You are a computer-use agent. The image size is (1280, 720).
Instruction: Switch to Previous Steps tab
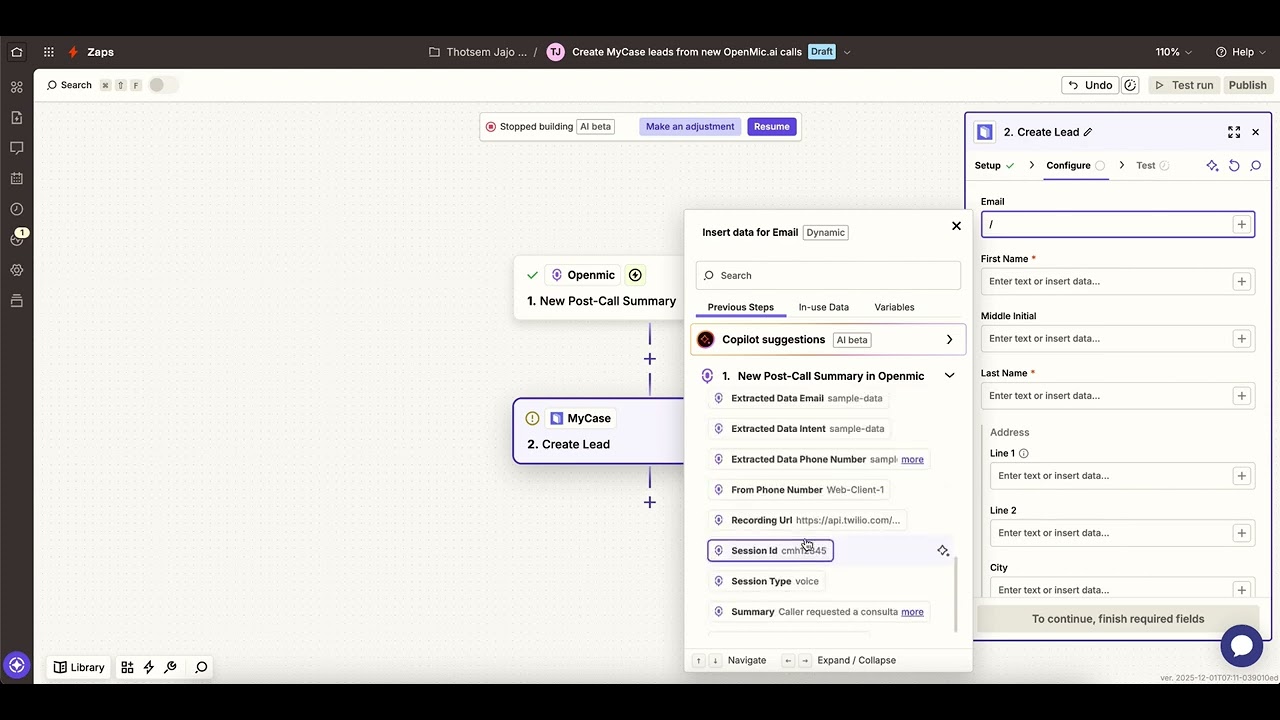pyautogui.click(x=741, y=307)
